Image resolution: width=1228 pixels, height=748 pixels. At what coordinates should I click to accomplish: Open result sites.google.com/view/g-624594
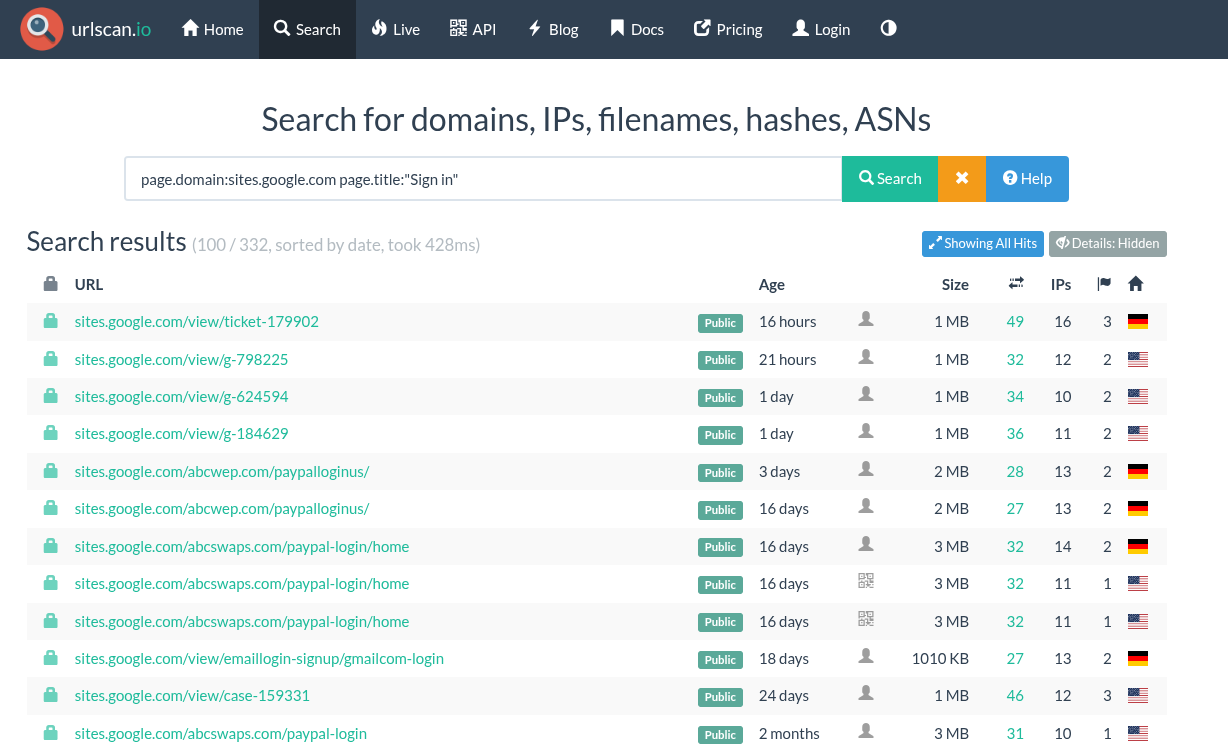pyautogui.click(x=181, y=397)
